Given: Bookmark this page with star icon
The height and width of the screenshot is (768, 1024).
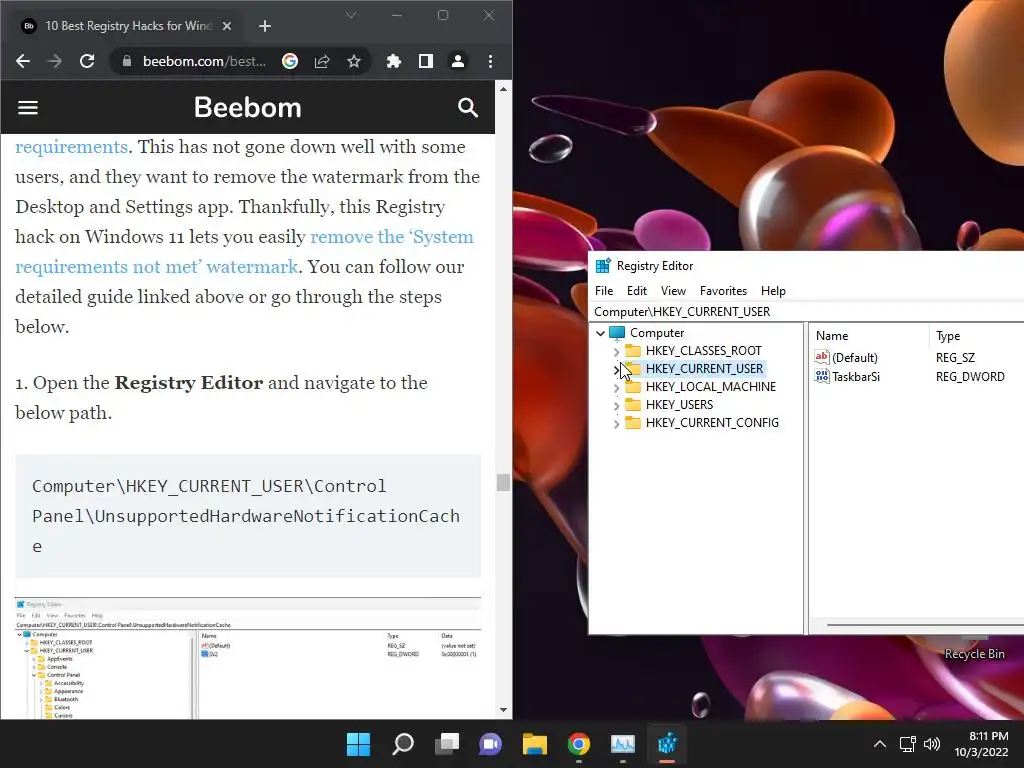Looking at the screenshot, I should (354, 61).
